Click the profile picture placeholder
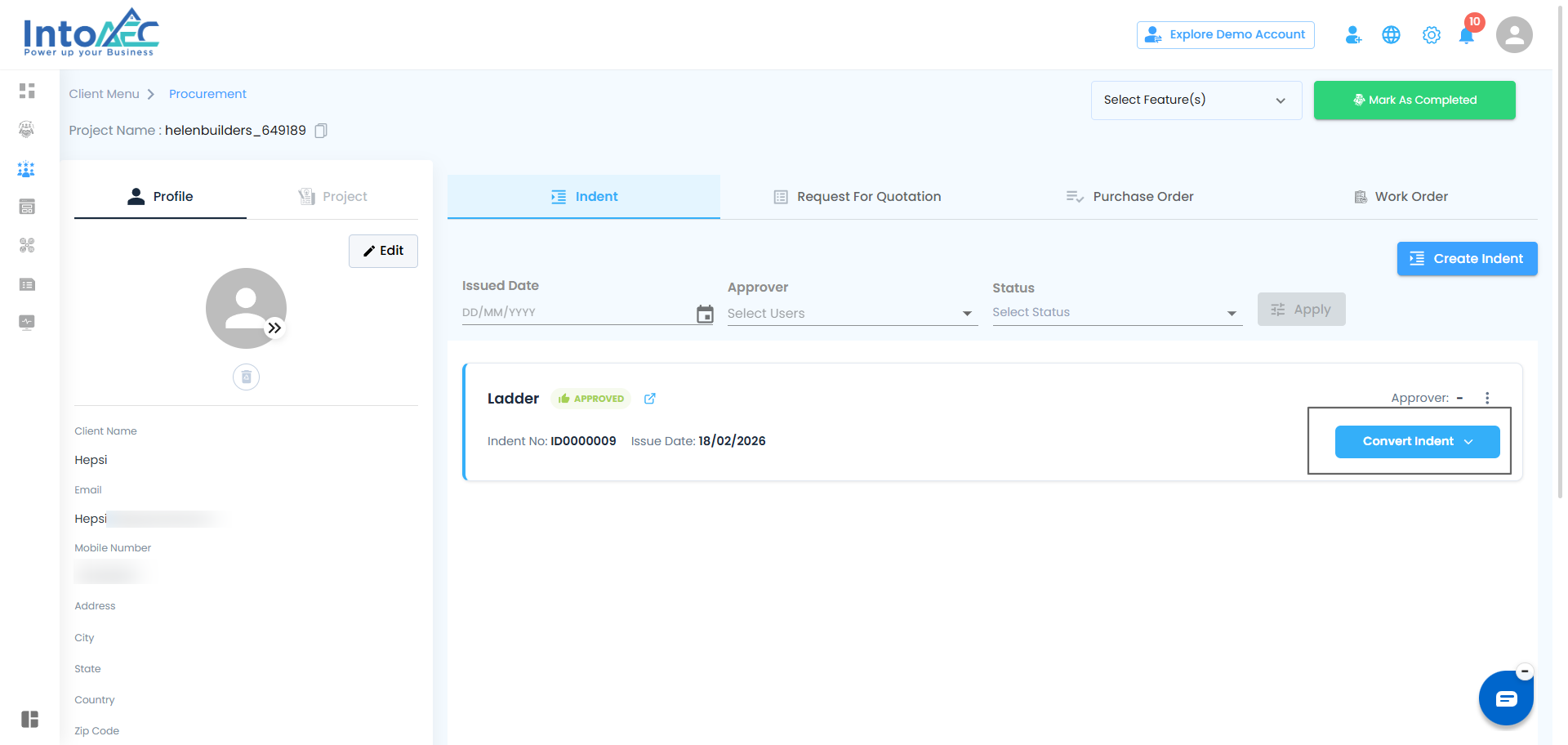1568x745 pixels. [246, 308]
